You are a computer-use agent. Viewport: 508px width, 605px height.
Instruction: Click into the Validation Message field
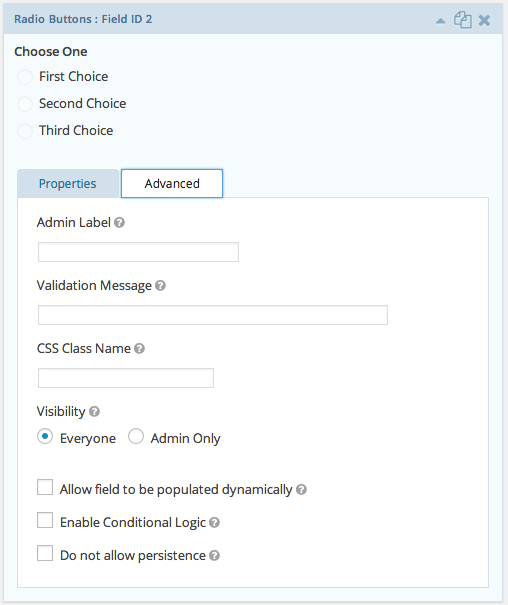coord(213,315)
